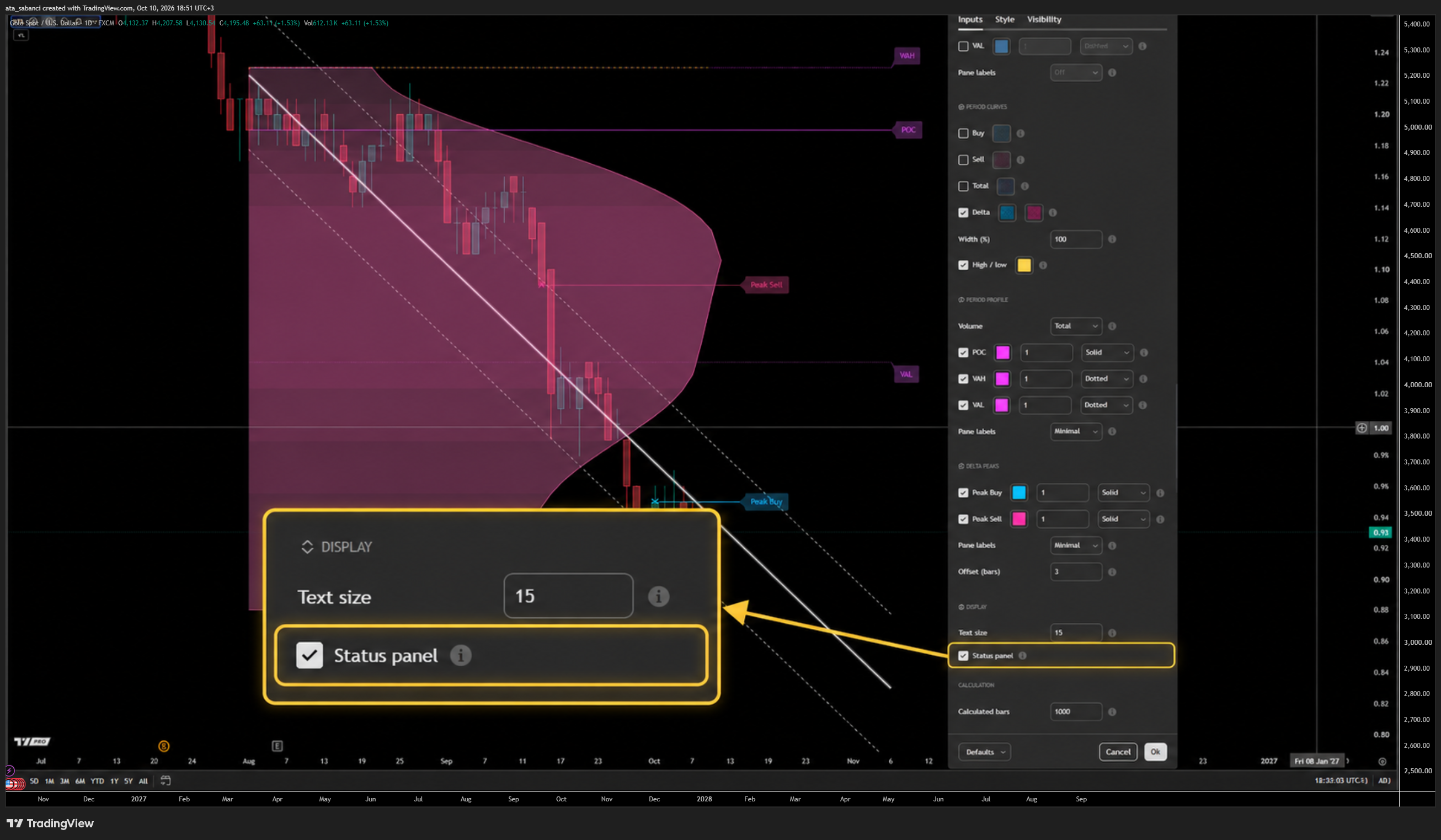Enable the Sell period curve checkbox
Screen dimensions: 1441x840
click(964, 159)
